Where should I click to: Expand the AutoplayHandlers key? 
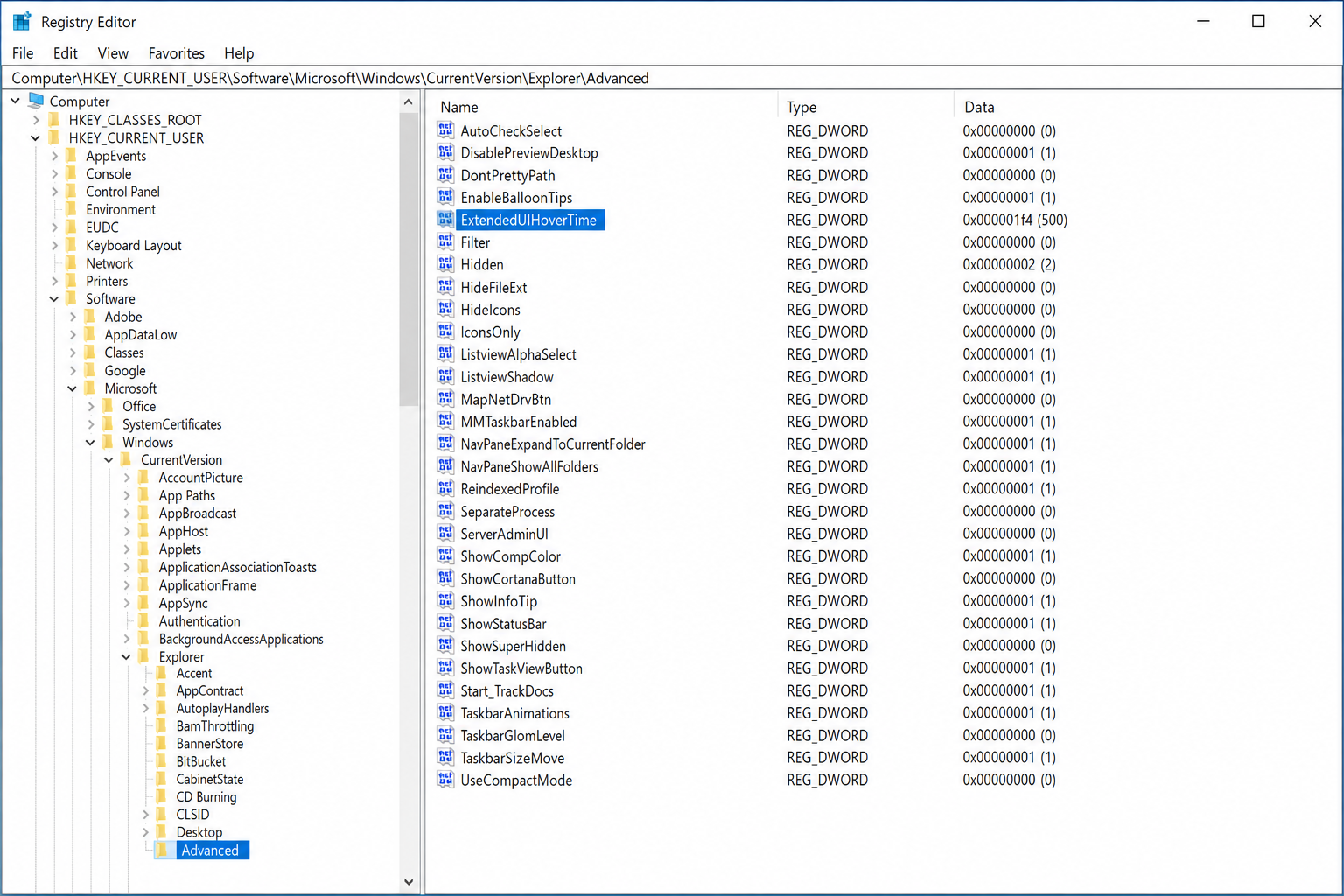tap(146, 709)
